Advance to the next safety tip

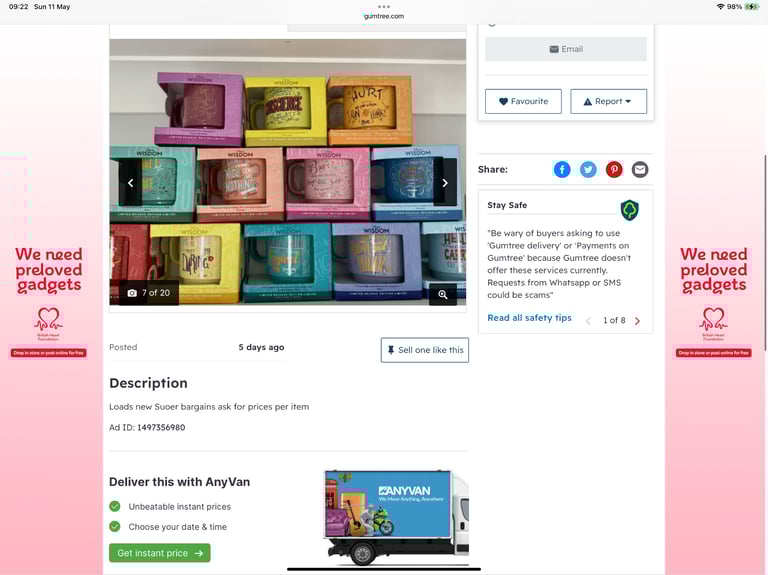[x=637, y=321]
